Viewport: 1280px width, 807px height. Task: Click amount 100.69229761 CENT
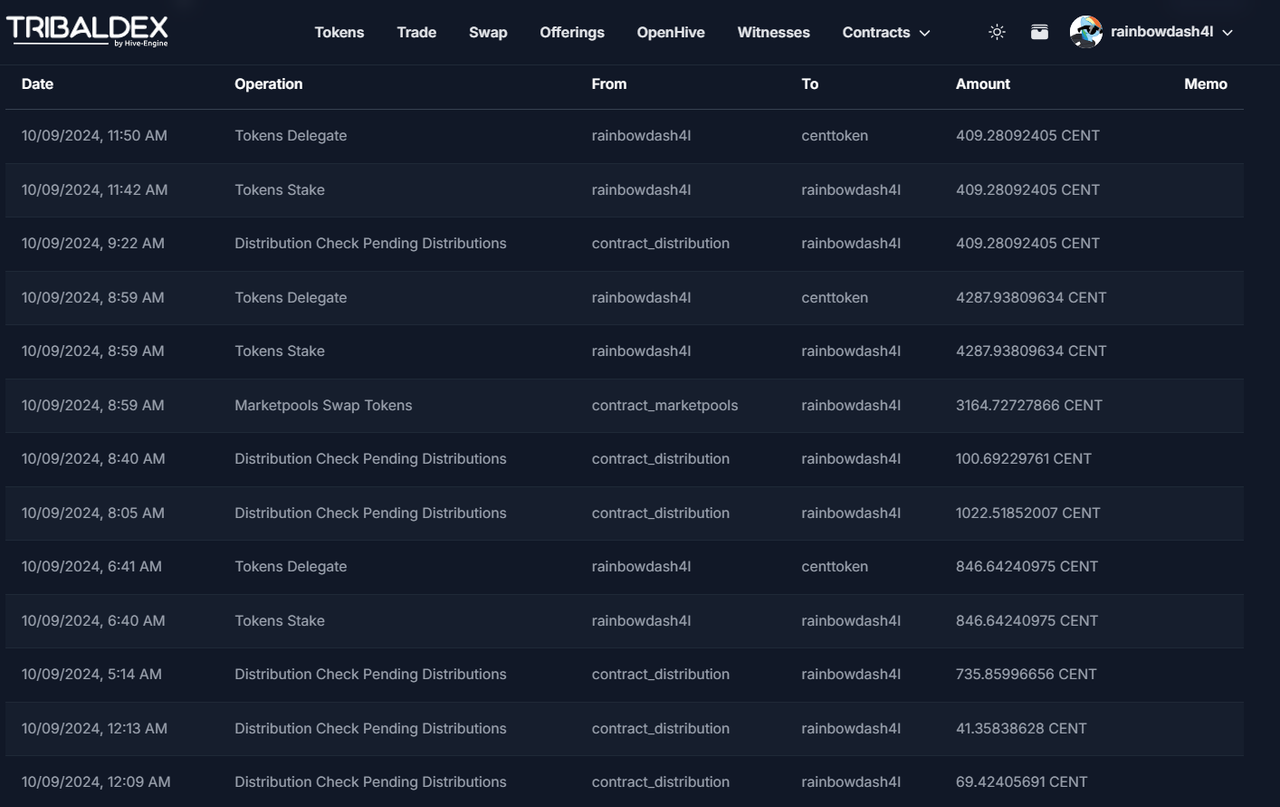tap(1024, 459)
